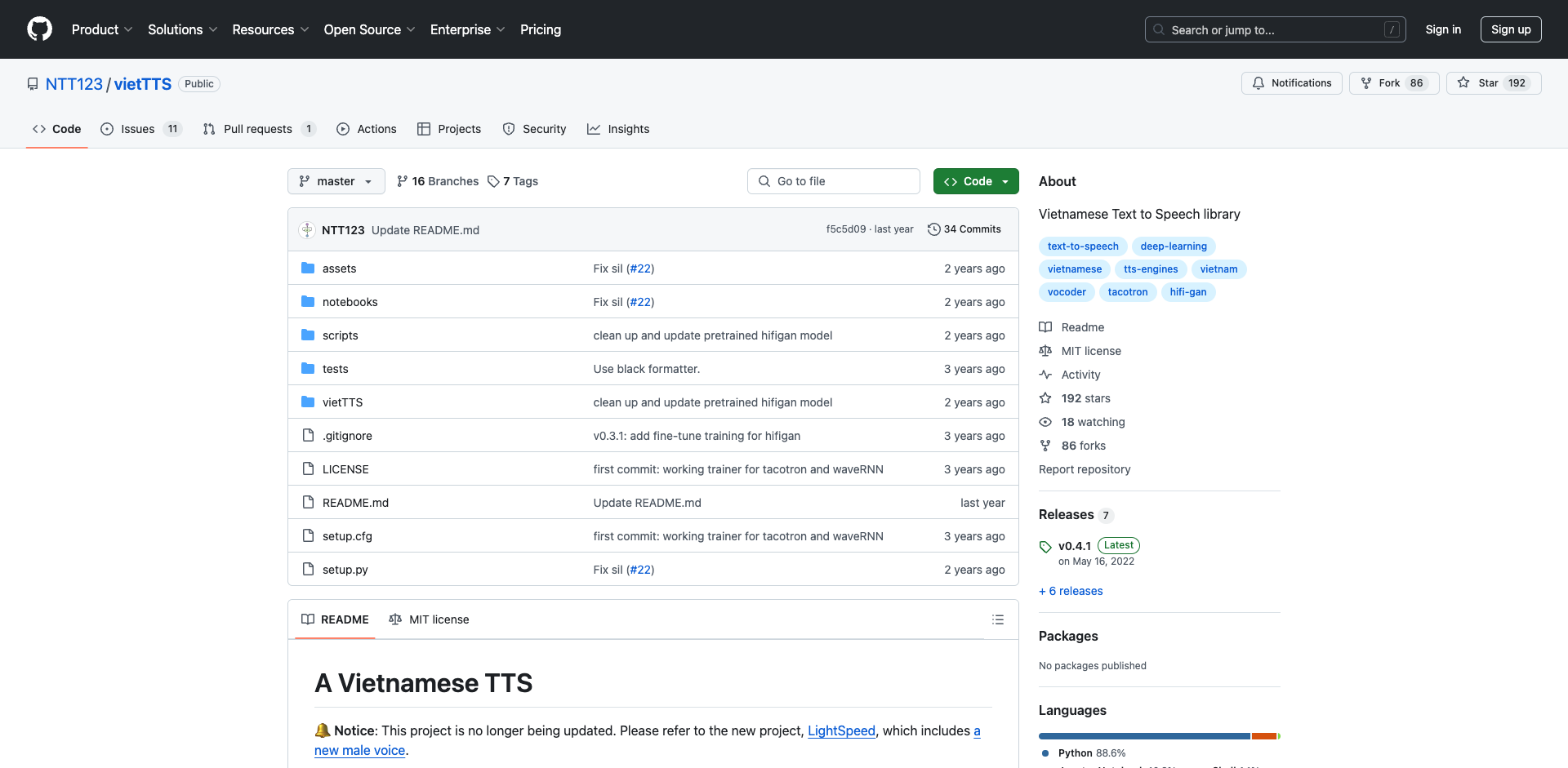The width and height of the screenshot is (1568, 768).
Task: Click the LICENSE file icon
Action: click(x=308, y=469)
